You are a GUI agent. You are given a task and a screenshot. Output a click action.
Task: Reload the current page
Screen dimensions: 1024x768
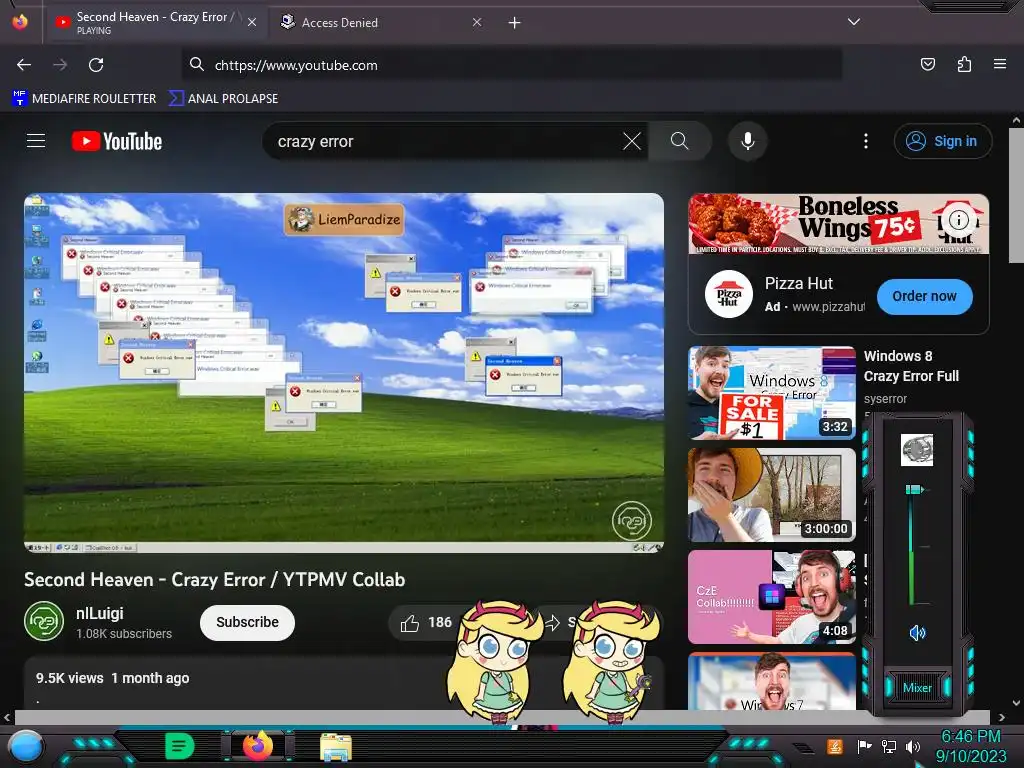(96, 65)
